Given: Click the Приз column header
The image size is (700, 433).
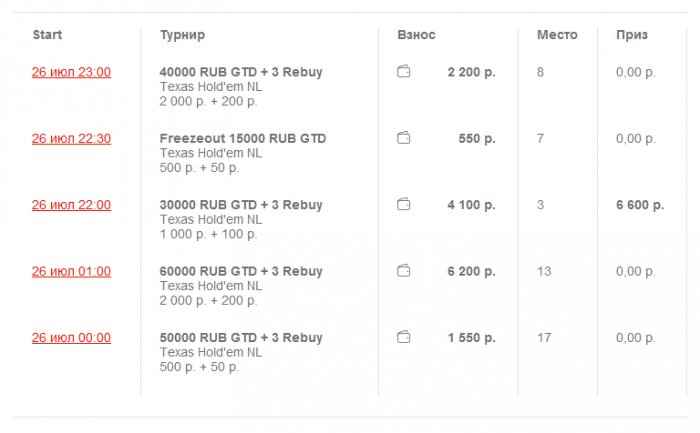Looking at the screenshot, I should 632,35.
